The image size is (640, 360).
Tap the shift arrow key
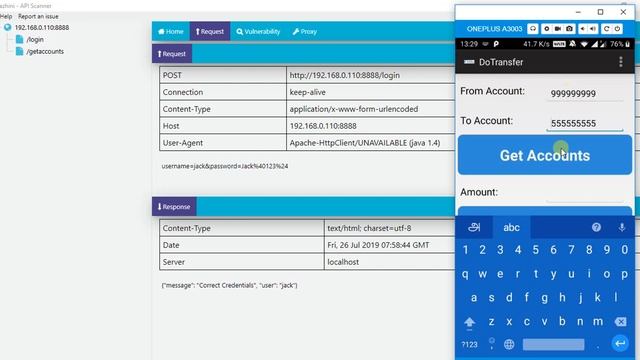(469, 322)
